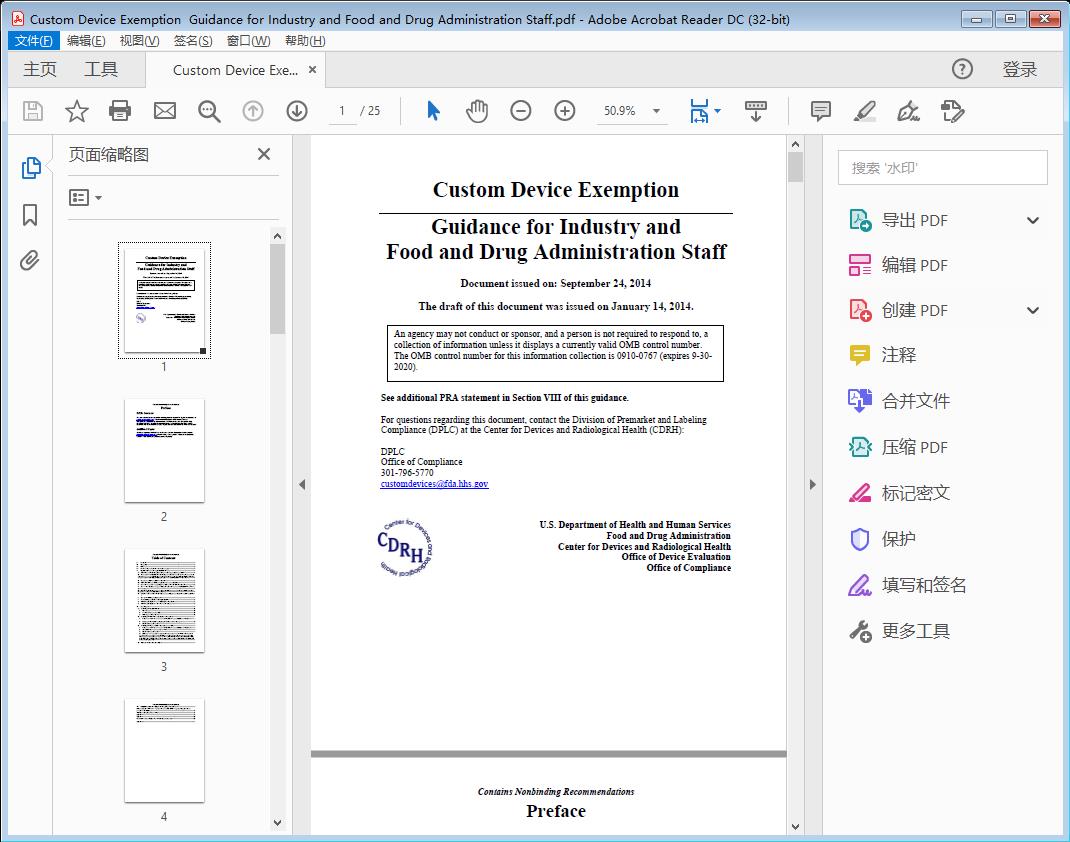Open the thumbnail panel options menu

click(82, 197)
